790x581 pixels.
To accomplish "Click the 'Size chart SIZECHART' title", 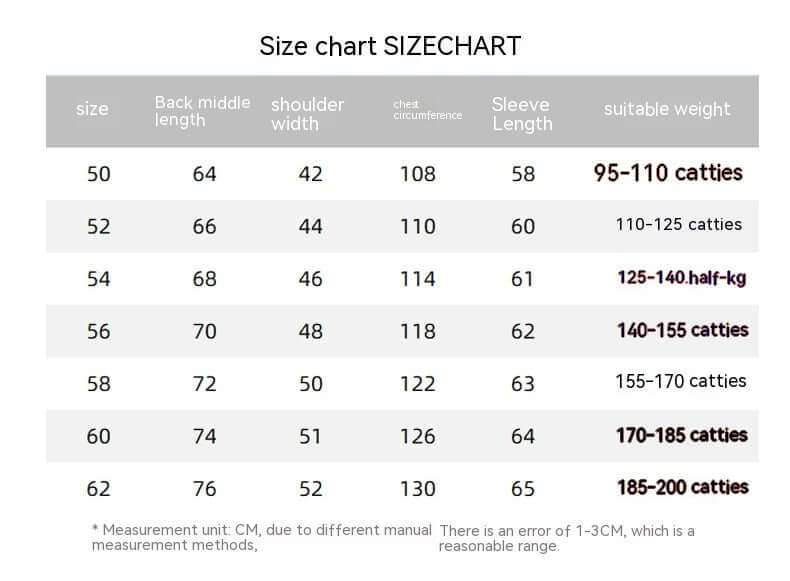I will (x=390, y=46).
